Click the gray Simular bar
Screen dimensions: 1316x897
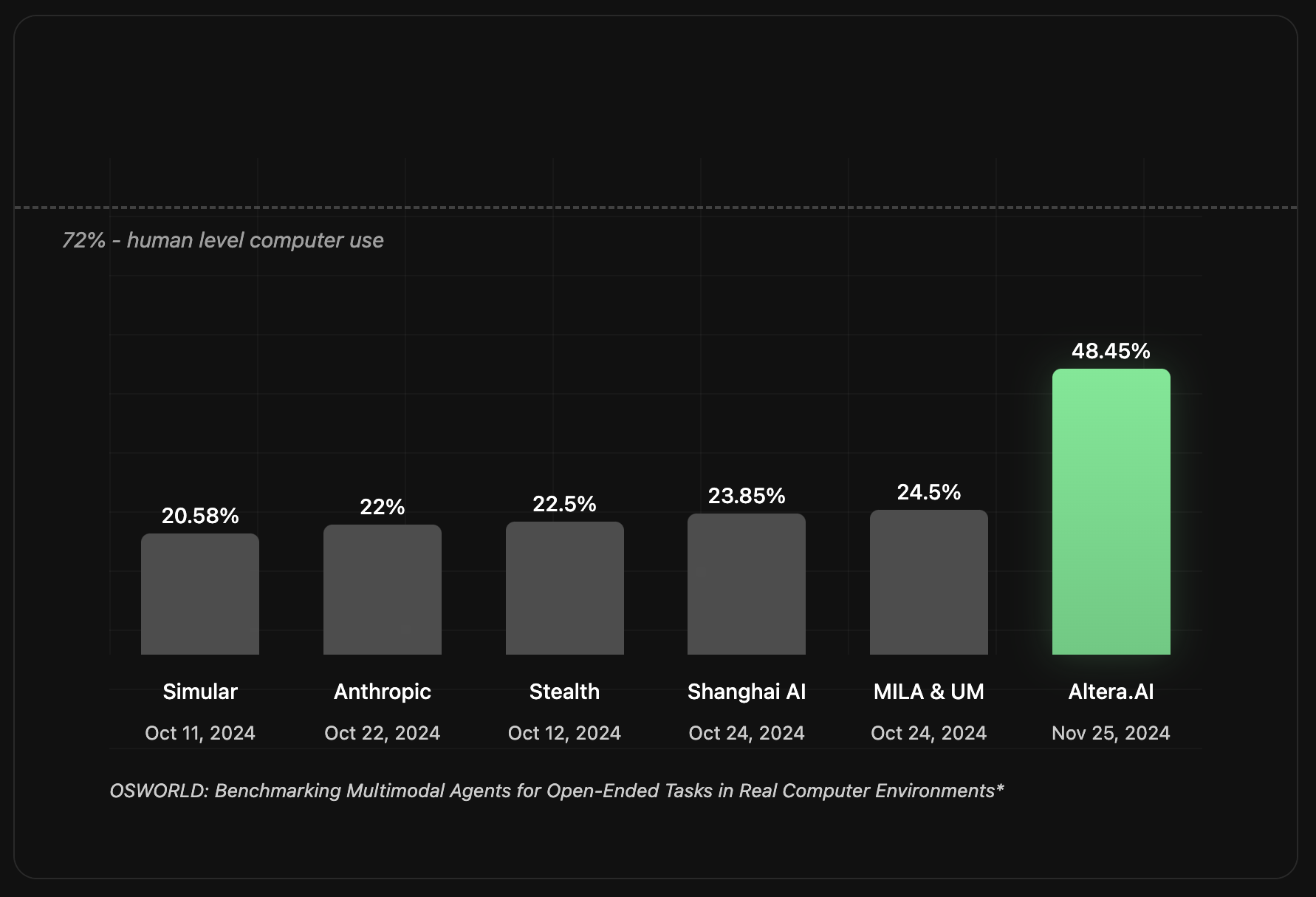200,594
